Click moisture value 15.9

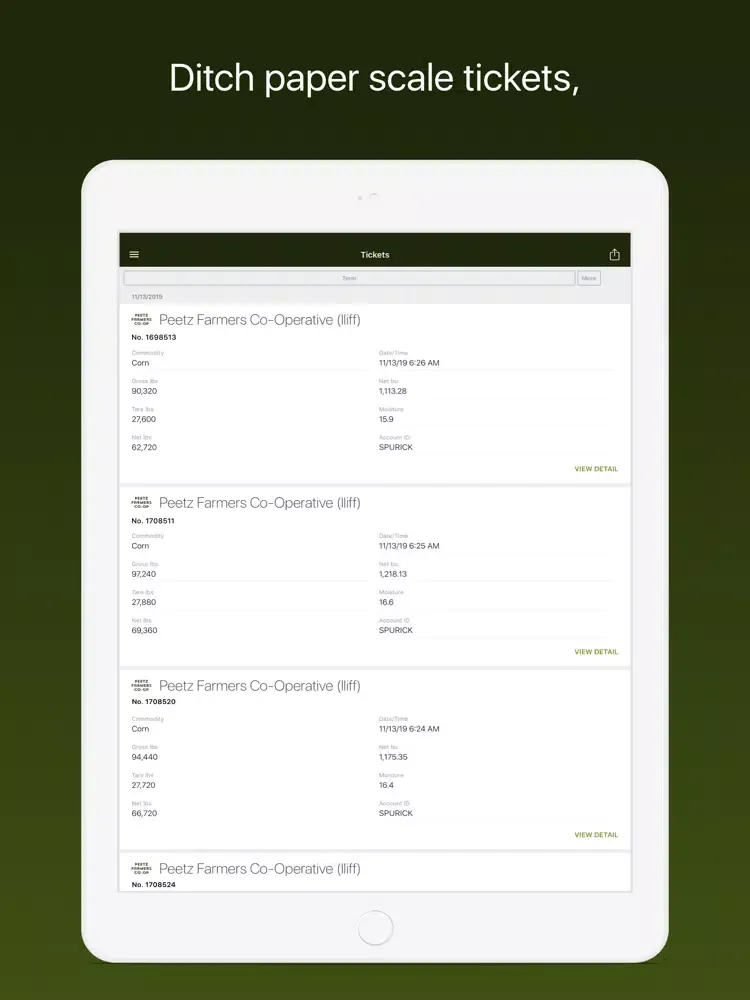386,419
